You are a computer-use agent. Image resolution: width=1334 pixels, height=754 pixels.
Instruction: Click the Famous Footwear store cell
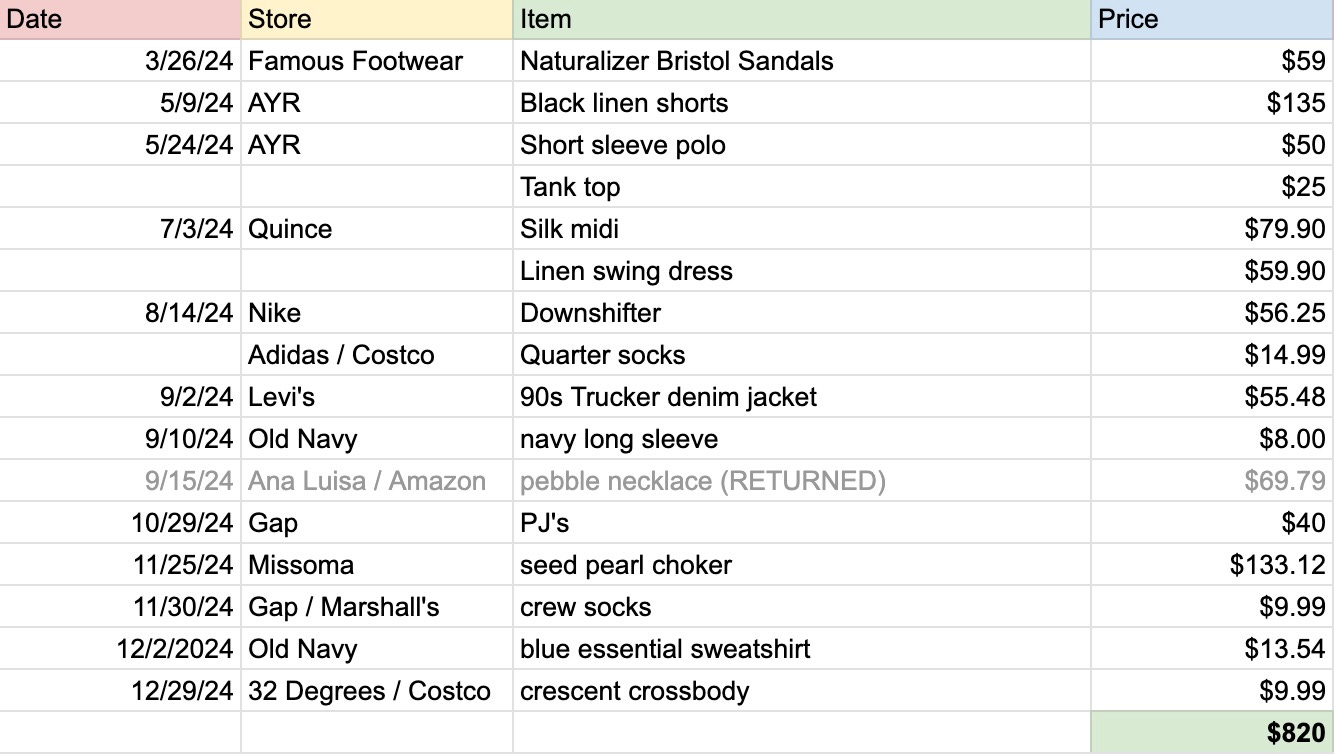(x=377, y=61)
